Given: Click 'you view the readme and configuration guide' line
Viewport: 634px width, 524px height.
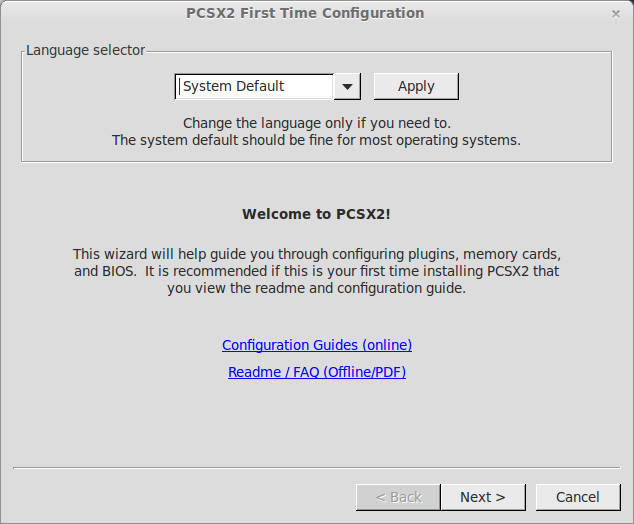Looking at the screenshot, I should (316, 288).
